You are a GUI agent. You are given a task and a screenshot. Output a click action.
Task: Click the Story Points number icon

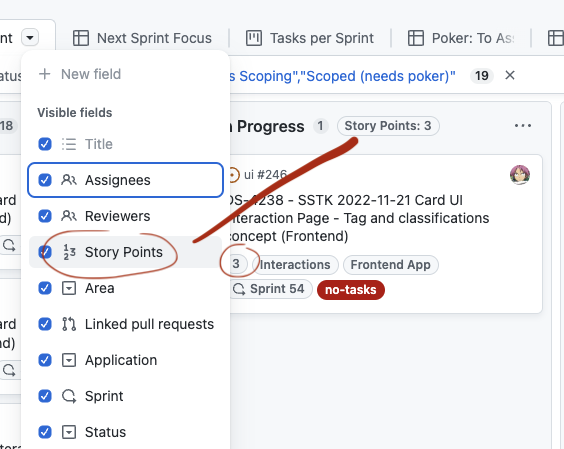pyautogui.click(x=69, y=252)
